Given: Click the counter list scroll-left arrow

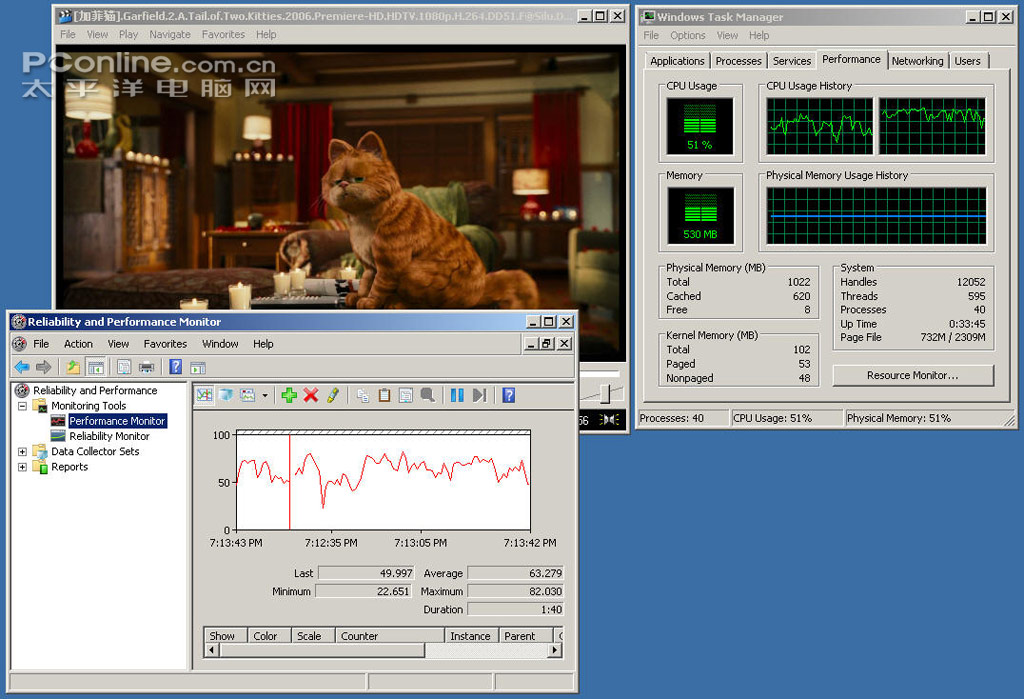Looking at the screenshot, I should click(x=212, y=650).
